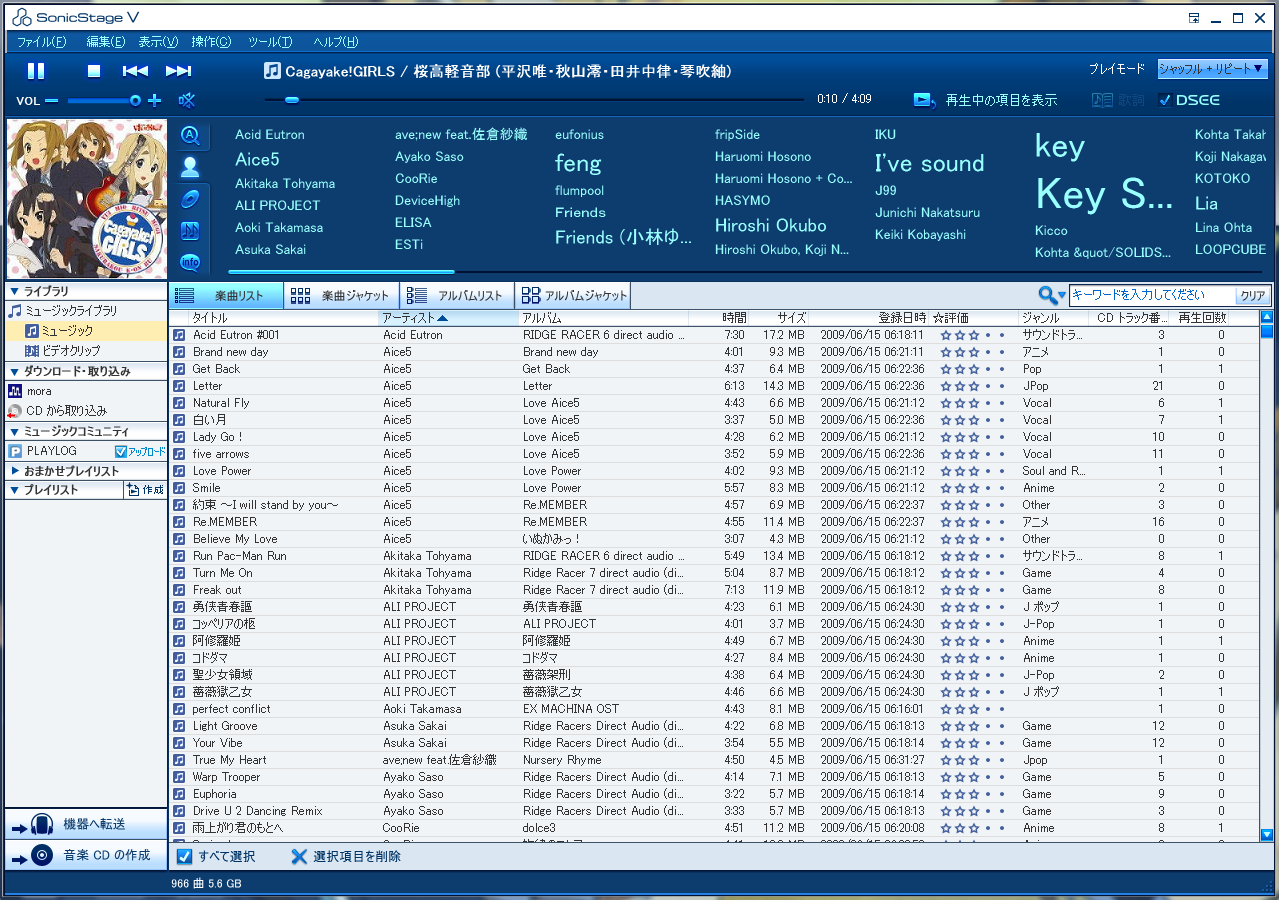Click the music icon of Acid Eutron #001
The width and height of the screenshot is (1279, 900).
(x=180, y=335)
